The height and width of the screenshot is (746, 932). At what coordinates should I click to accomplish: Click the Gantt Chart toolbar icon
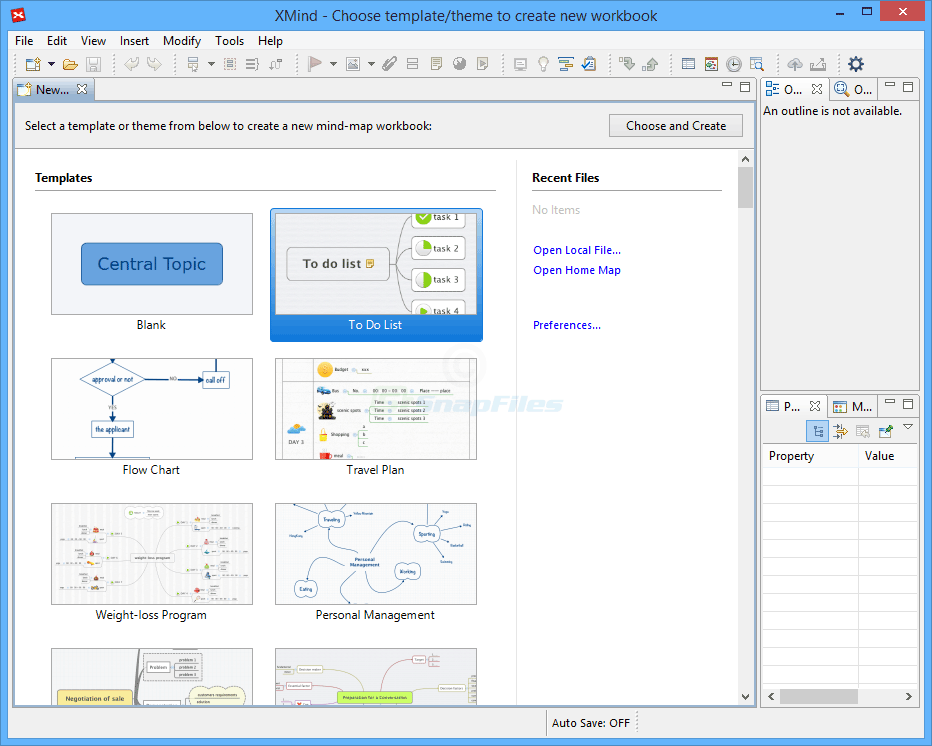566,64
